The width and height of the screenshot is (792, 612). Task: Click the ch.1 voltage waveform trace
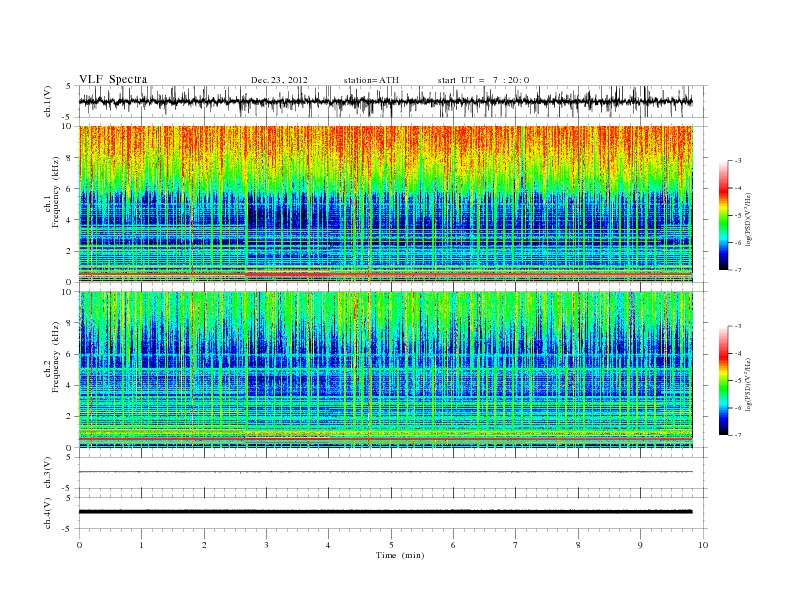click(385, 101)
